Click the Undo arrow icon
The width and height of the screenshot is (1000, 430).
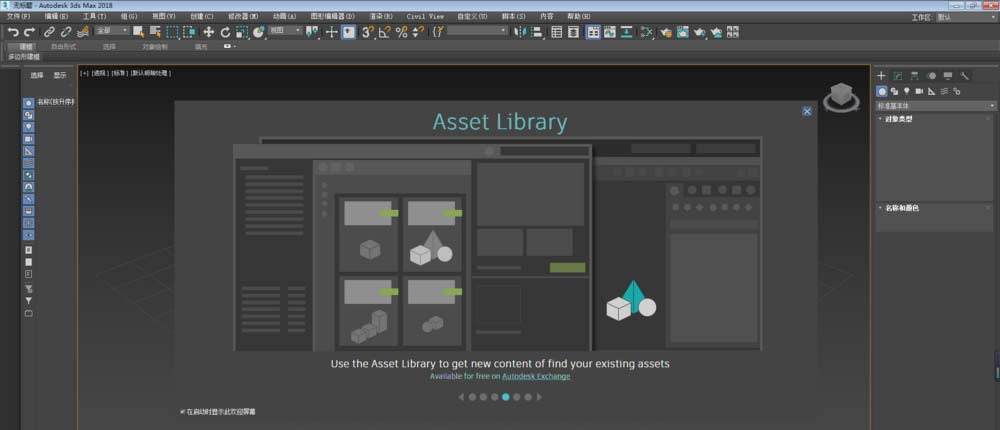click(13, 32)
